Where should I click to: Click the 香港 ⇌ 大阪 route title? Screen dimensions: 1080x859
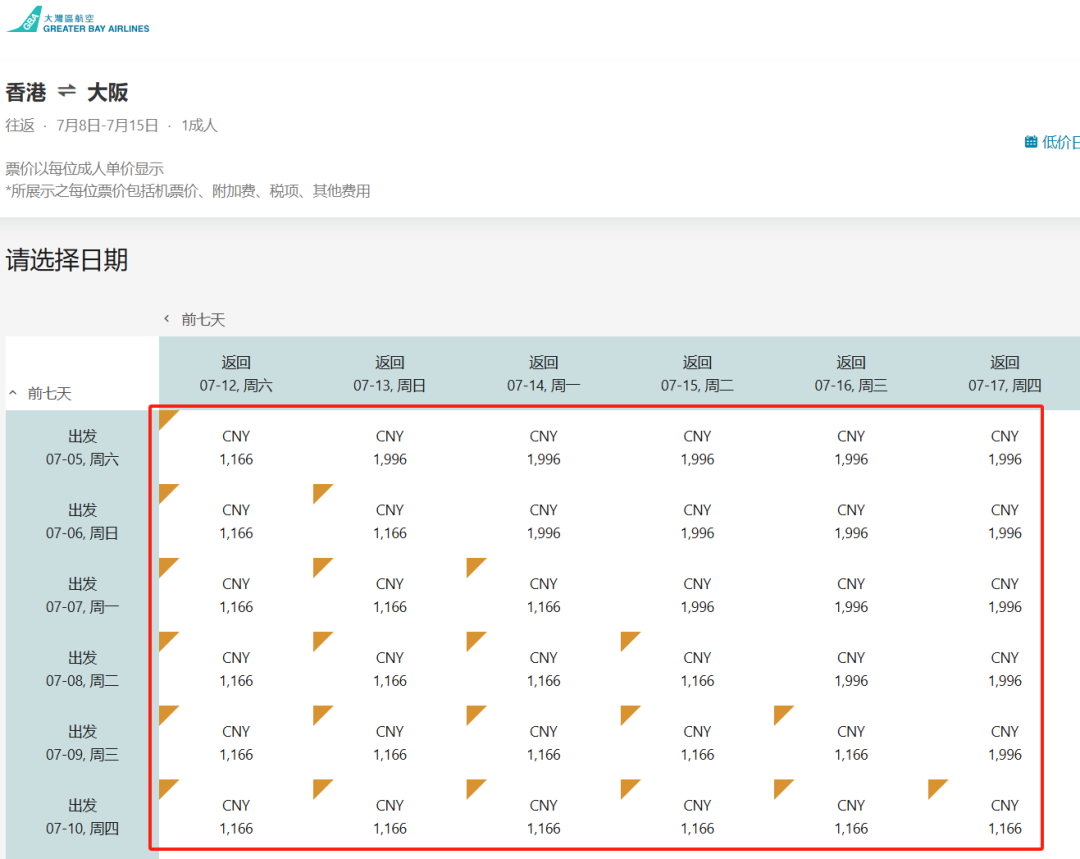click(x=67, y=92)
